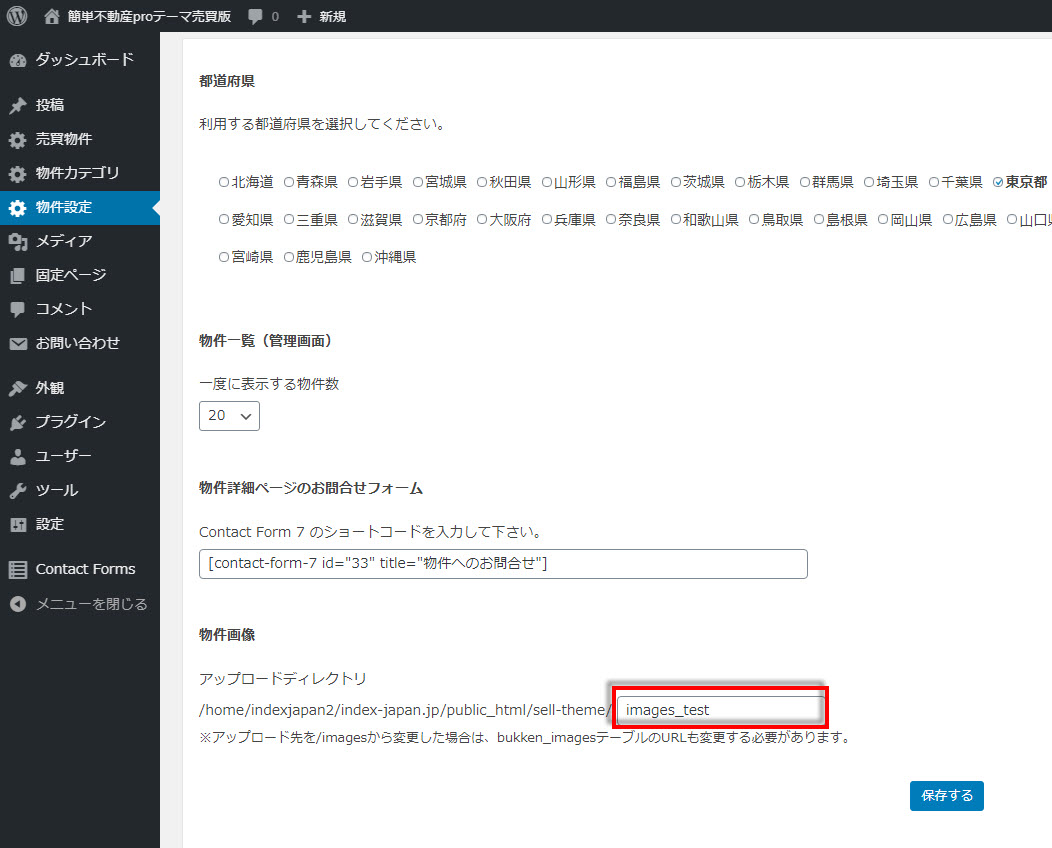Click the Contact Form 7 shortcode field
This screenshot has width=1052, height=848.
(503, 564)
